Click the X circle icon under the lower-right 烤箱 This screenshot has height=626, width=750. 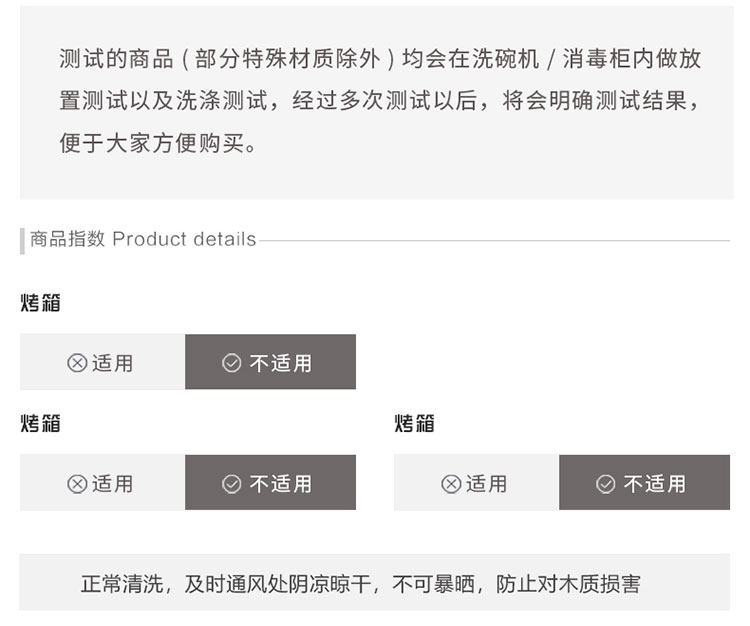point(451,484)
